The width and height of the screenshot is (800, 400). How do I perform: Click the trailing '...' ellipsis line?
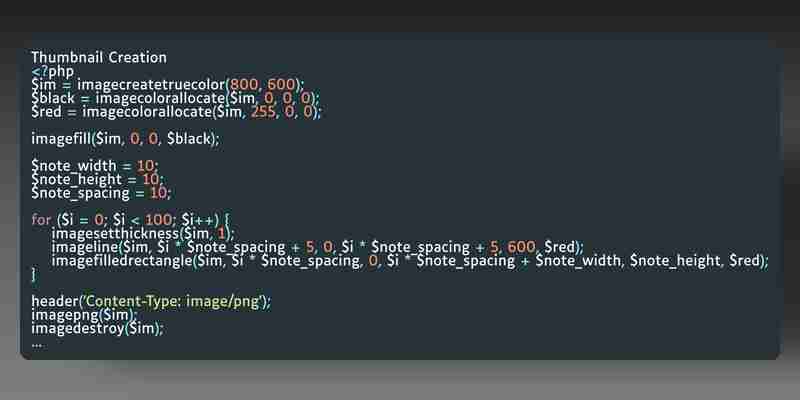pos(36,345)
